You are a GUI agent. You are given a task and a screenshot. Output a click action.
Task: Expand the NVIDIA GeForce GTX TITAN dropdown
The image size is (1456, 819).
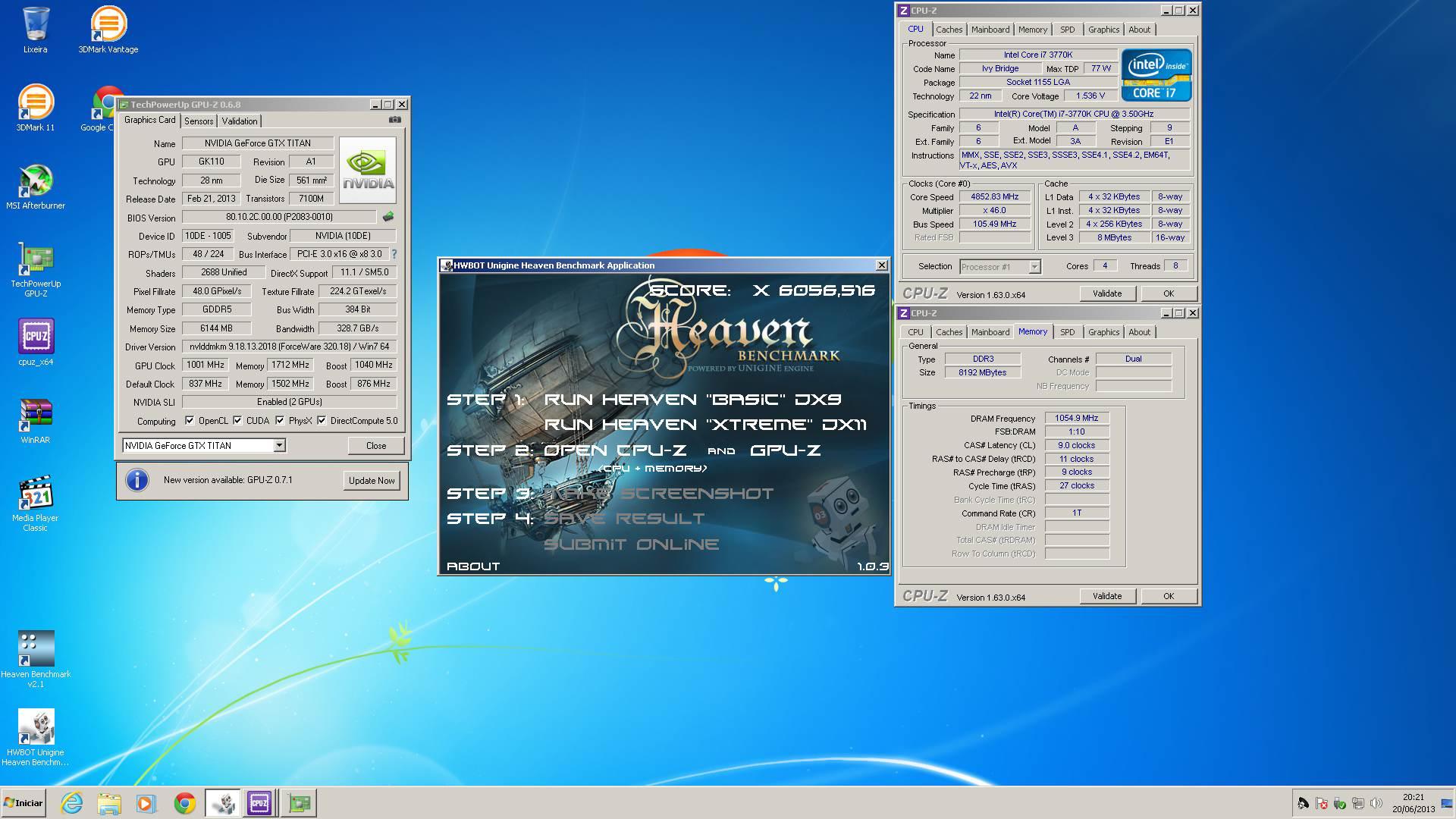(x=279, y=445)
